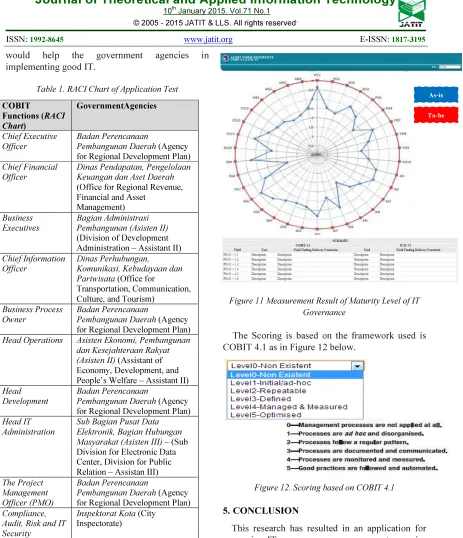Click the Chief Executive Officer cell
This screenshot has height=538, width=463.
36,146
